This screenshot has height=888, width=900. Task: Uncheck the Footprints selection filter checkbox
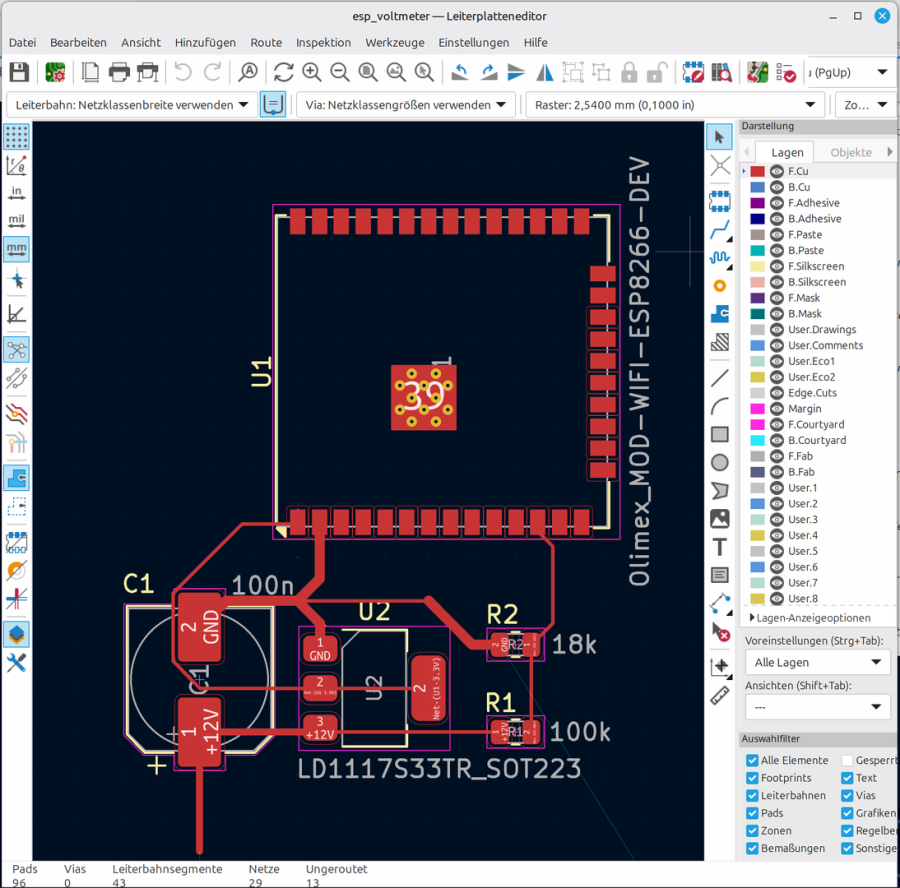coord(752,778)
